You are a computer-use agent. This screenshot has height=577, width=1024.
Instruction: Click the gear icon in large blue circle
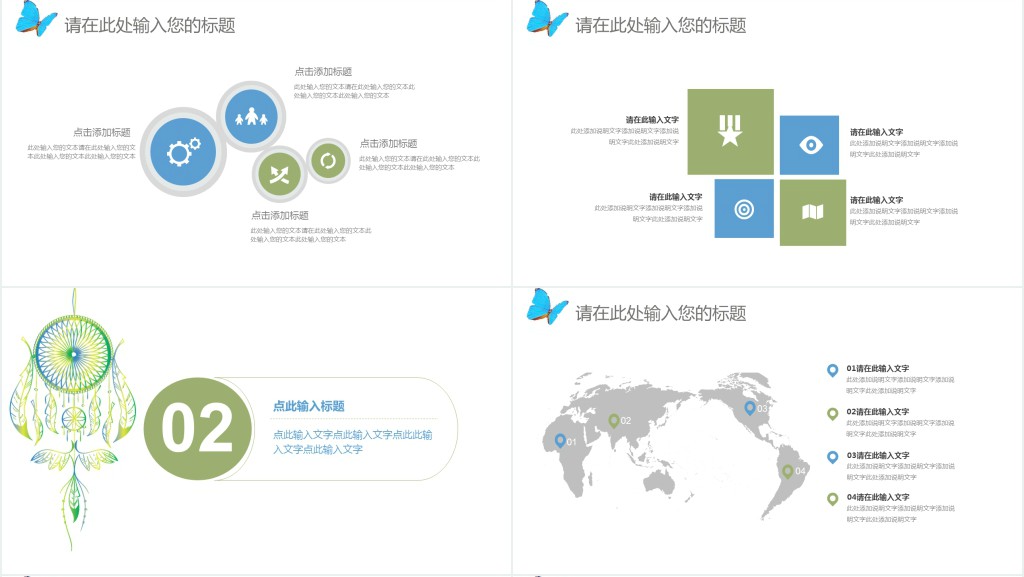click(183, 152)
